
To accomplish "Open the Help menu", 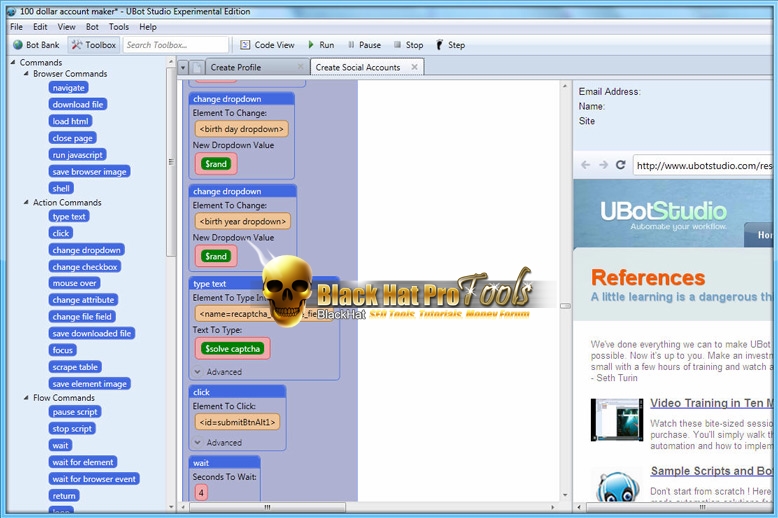I will click(148, 27).
